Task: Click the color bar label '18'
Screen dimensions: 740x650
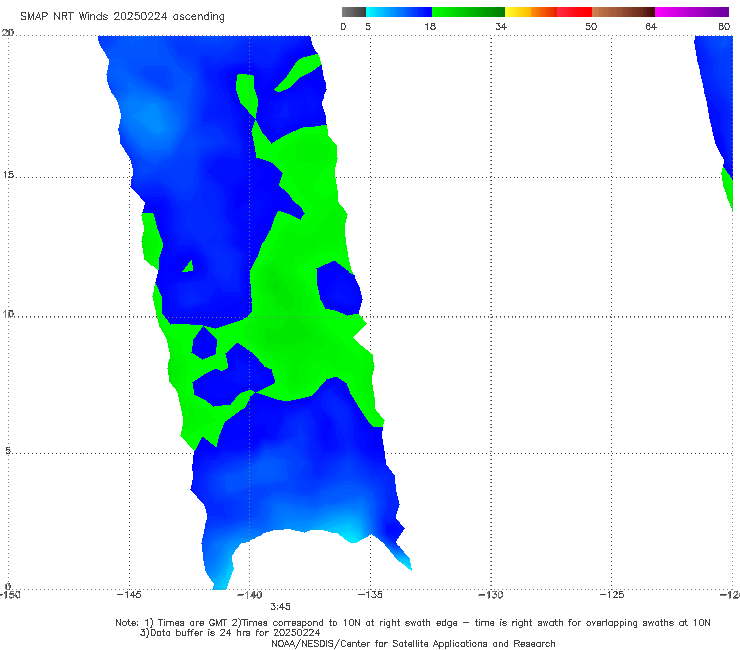Action: pos(430,26)
